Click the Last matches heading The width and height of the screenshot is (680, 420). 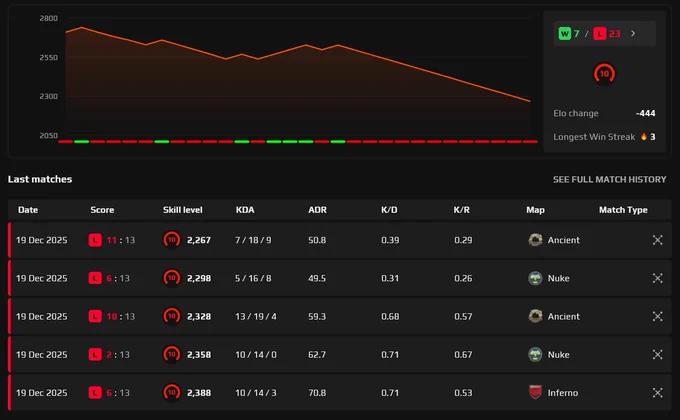tap(40, 179)
